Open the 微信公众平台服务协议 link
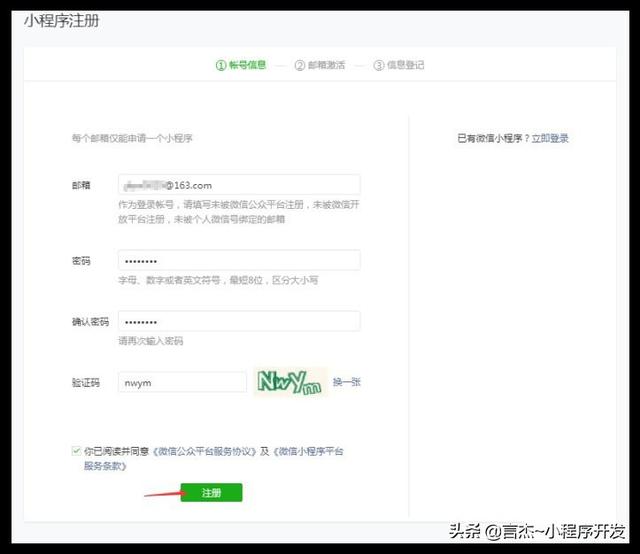 click(204, 451)
